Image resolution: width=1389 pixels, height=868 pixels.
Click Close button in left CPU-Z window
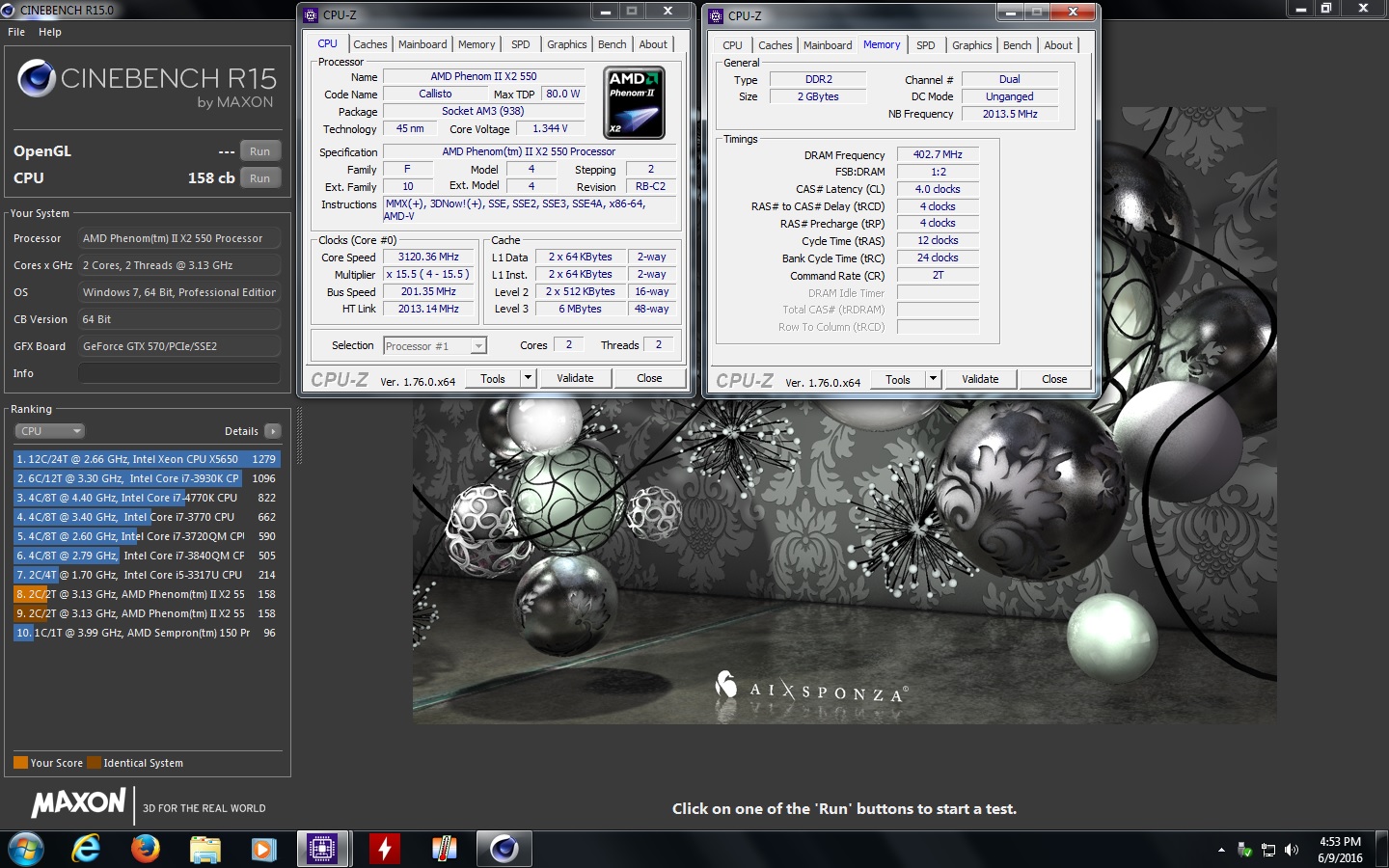649,379
